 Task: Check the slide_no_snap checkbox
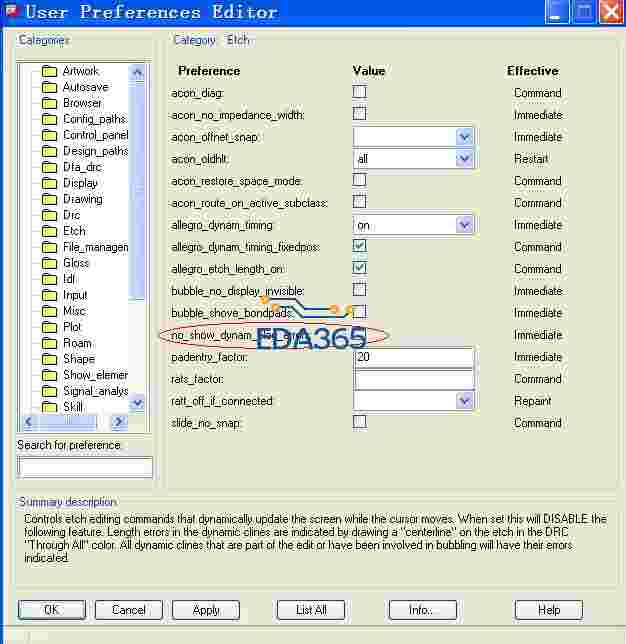point(359,422)
